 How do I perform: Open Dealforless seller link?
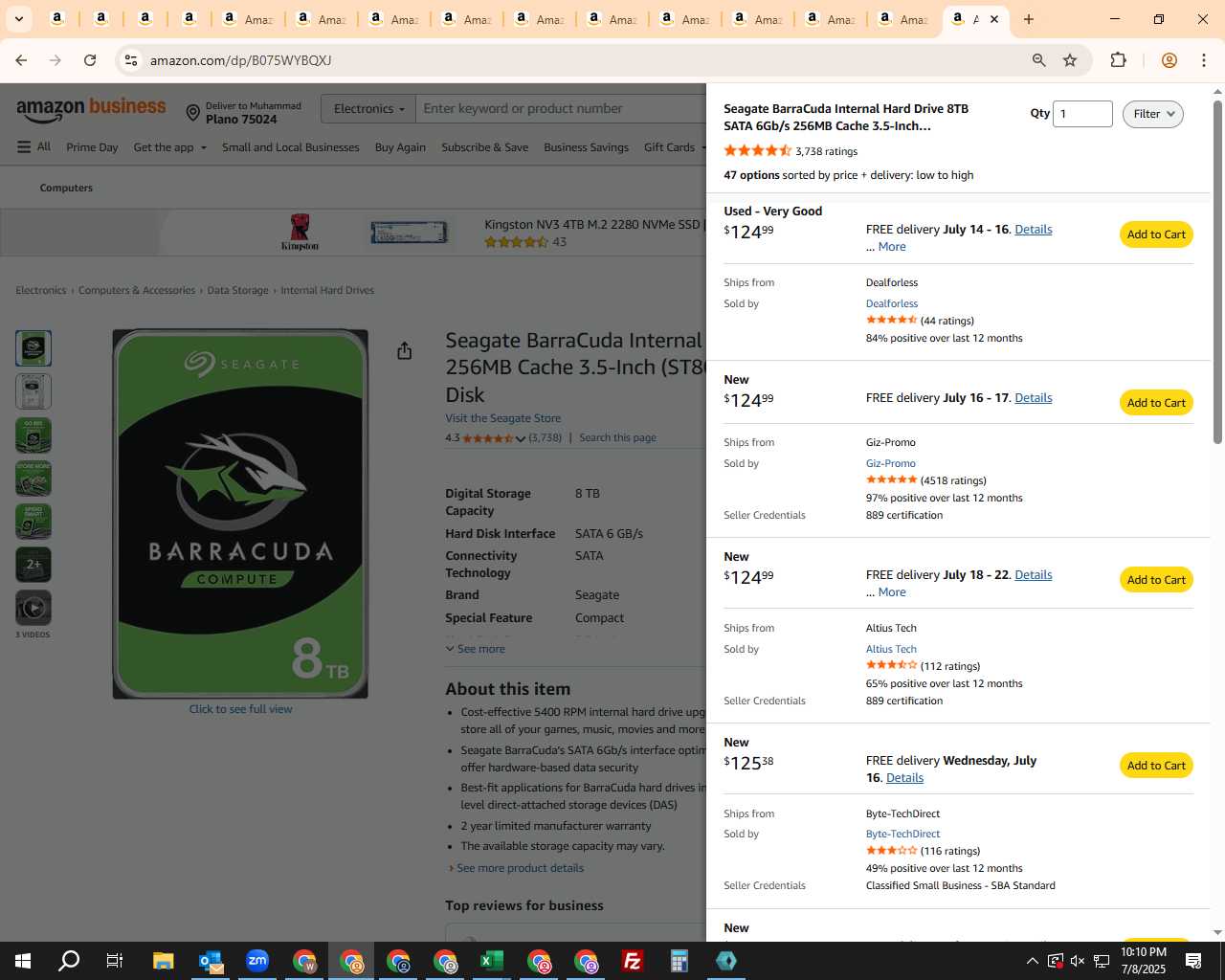(x=892, y=303)
